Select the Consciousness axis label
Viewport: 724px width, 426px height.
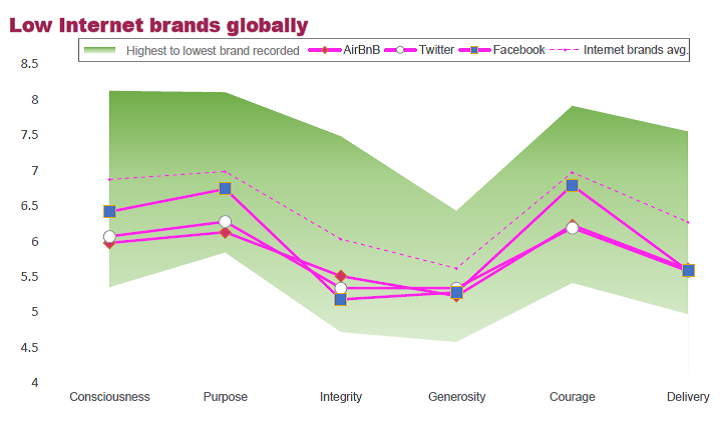pos(109,397)
